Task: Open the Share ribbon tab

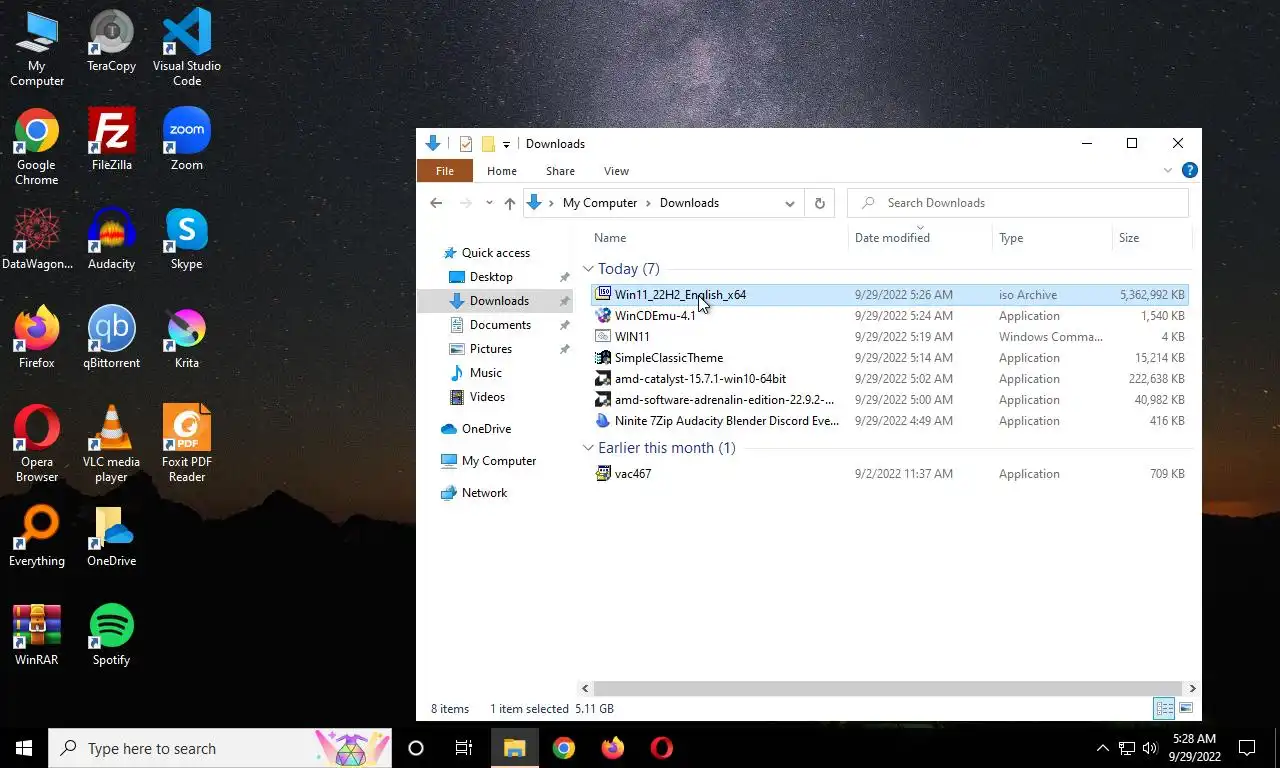Action: 560,171
